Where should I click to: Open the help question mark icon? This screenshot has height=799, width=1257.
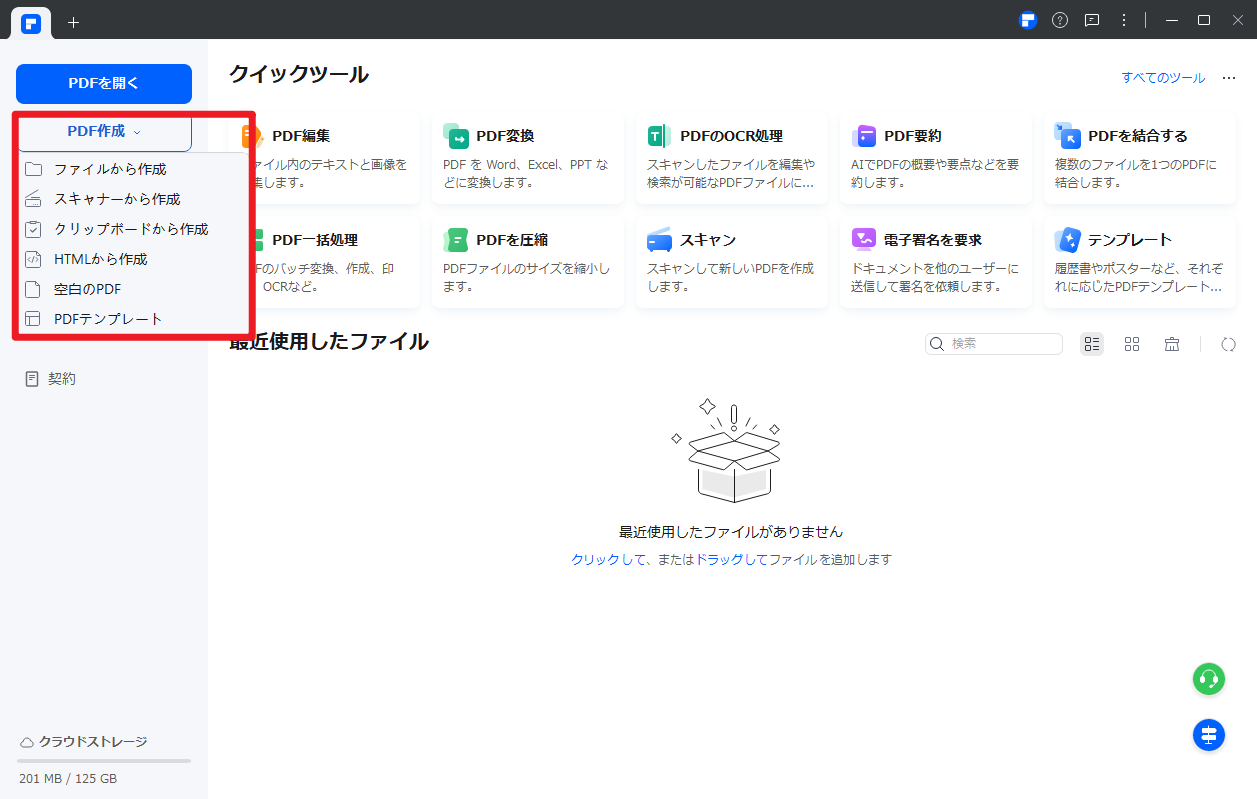tap(1060, 20)
